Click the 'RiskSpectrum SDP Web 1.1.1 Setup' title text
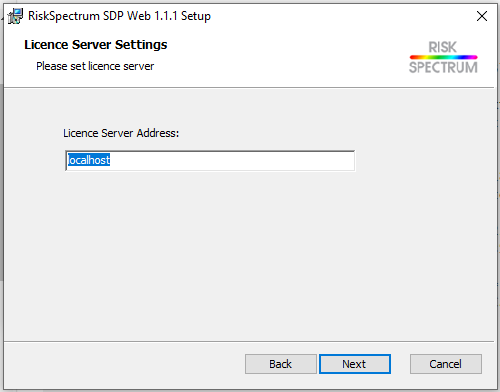The height and width of the screenshot is (392, 500). click(119, 16)
